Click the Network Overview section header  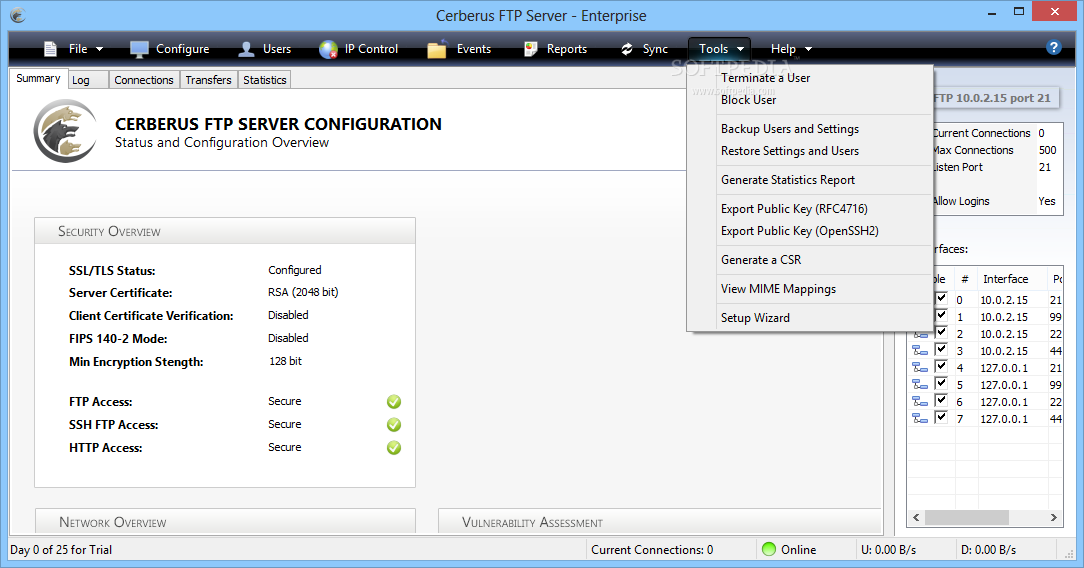coord(225,522)
